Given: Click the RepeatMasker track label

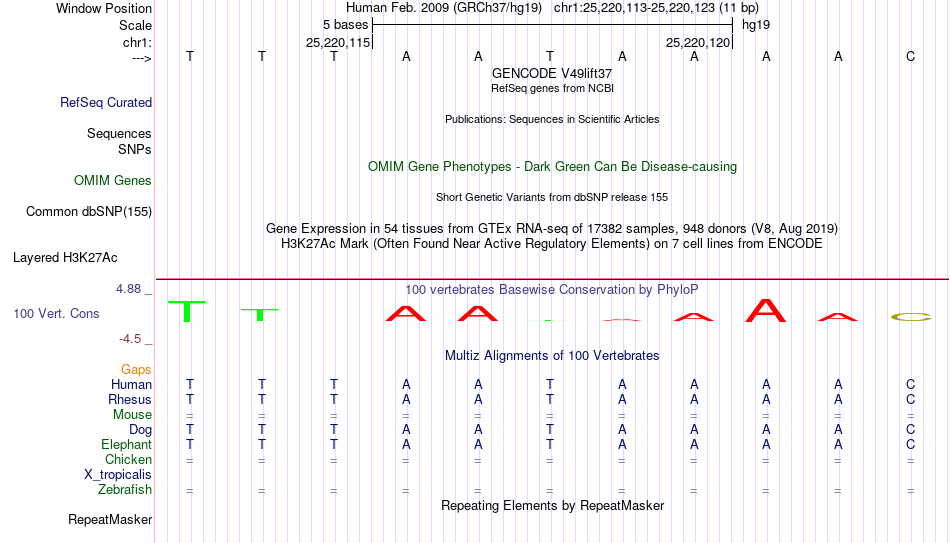Looking at the screenshot, I should (x=110, y=519).
